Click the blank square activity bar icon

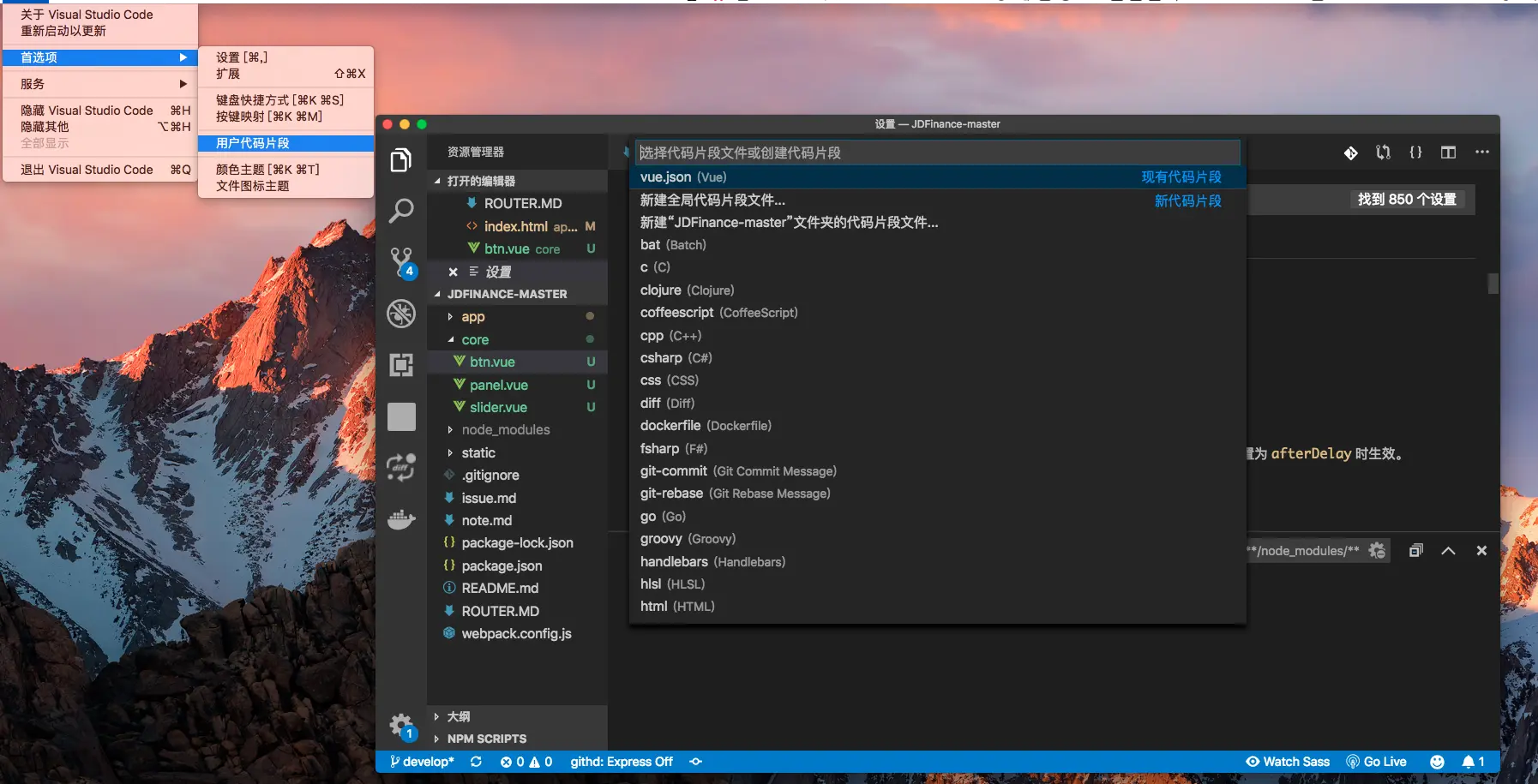[x=401, y=416]
